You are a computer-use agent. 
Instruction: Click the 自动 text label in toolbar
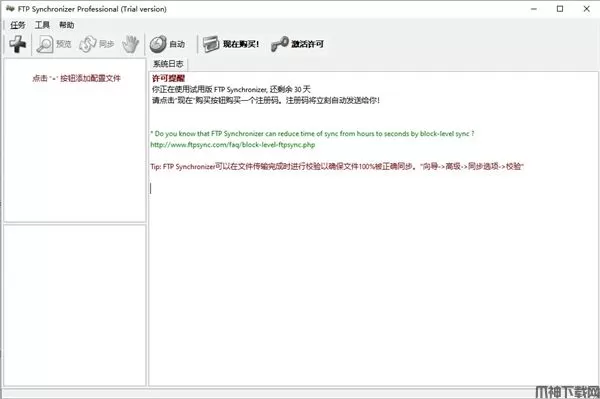[x=177, y=44]
